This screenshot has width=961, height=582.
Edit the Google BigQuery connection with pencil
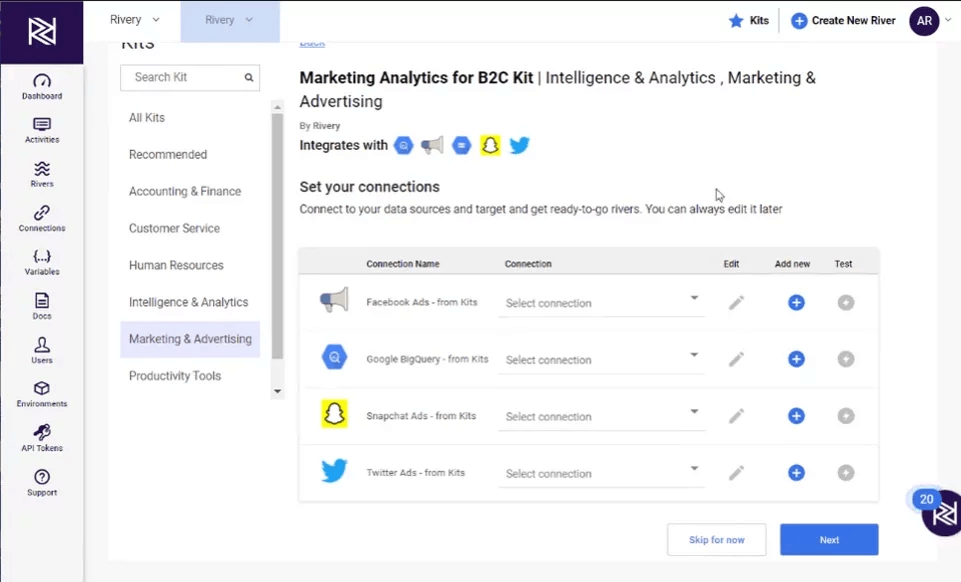coord(736,359)
